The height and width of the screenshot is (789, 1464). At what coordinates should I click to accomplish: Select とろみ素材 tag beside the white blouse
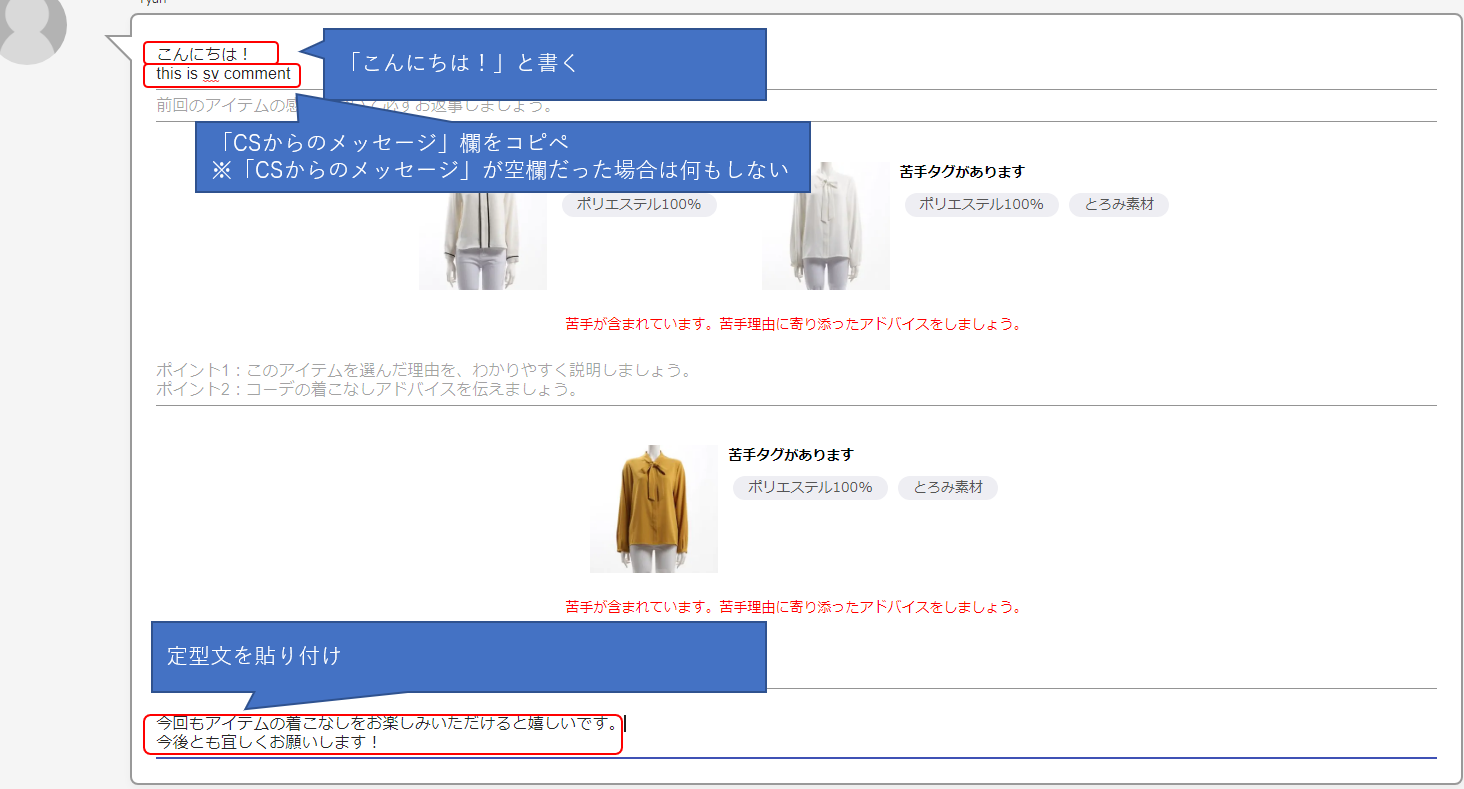1118,205
